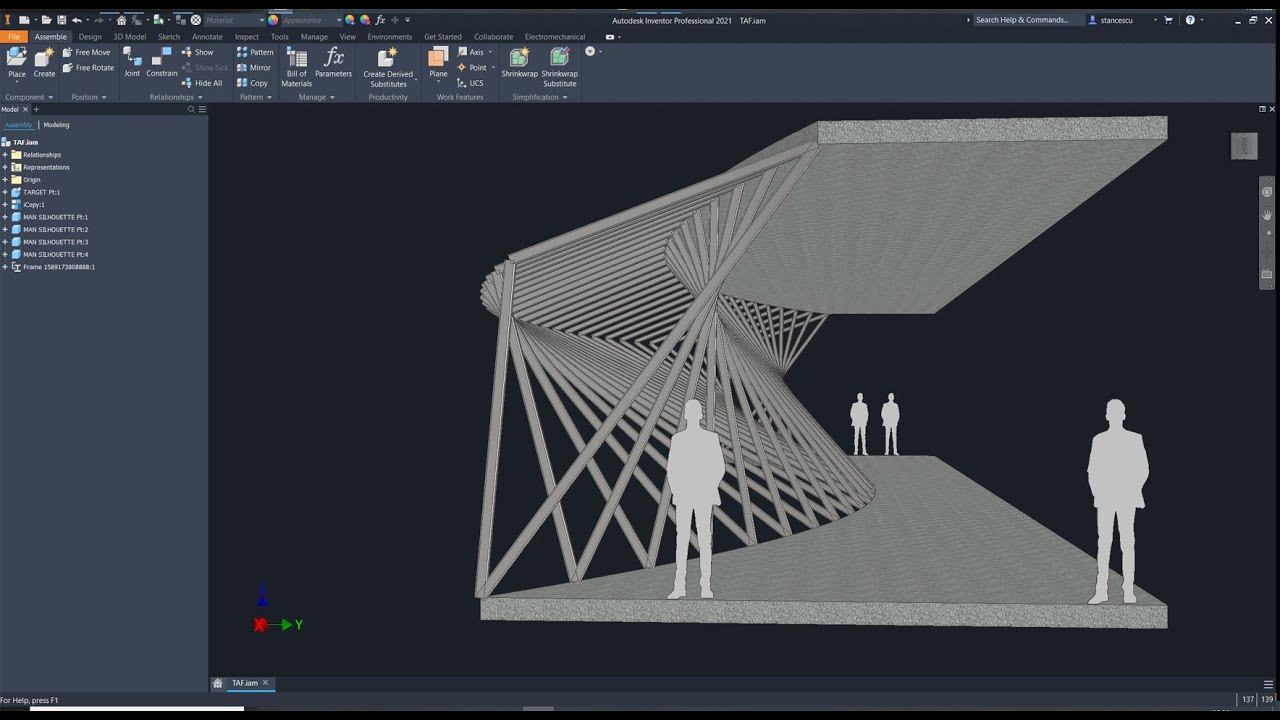
Task: Switch to Modeling browser view
Action: (56, 125)
